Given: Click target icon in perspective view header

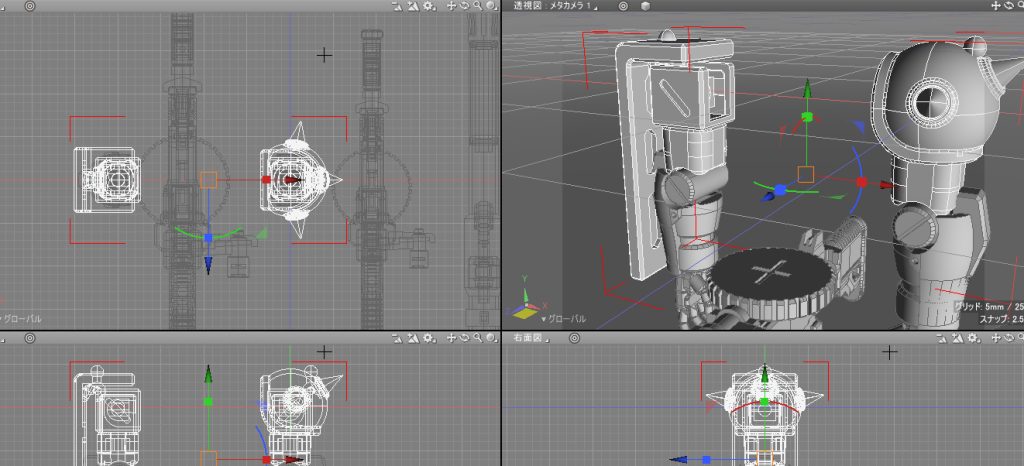Looking at the screenshot, I should (623, 6).
